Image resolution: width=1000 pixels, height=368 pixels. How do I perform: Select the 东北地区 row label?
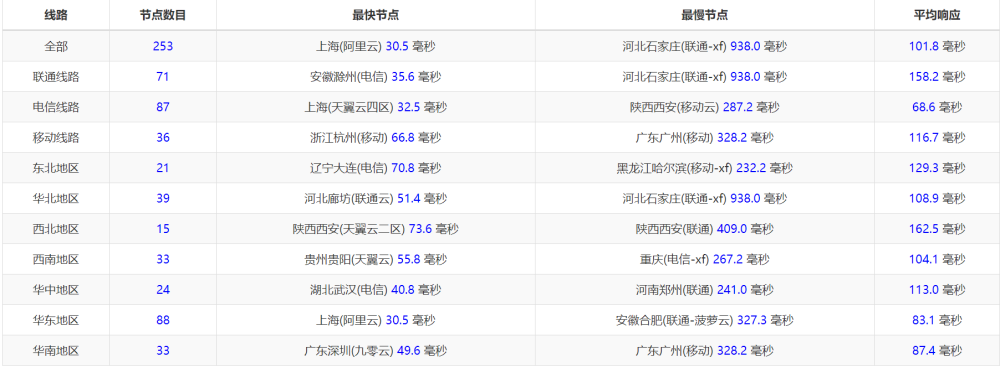click(56, 168)
